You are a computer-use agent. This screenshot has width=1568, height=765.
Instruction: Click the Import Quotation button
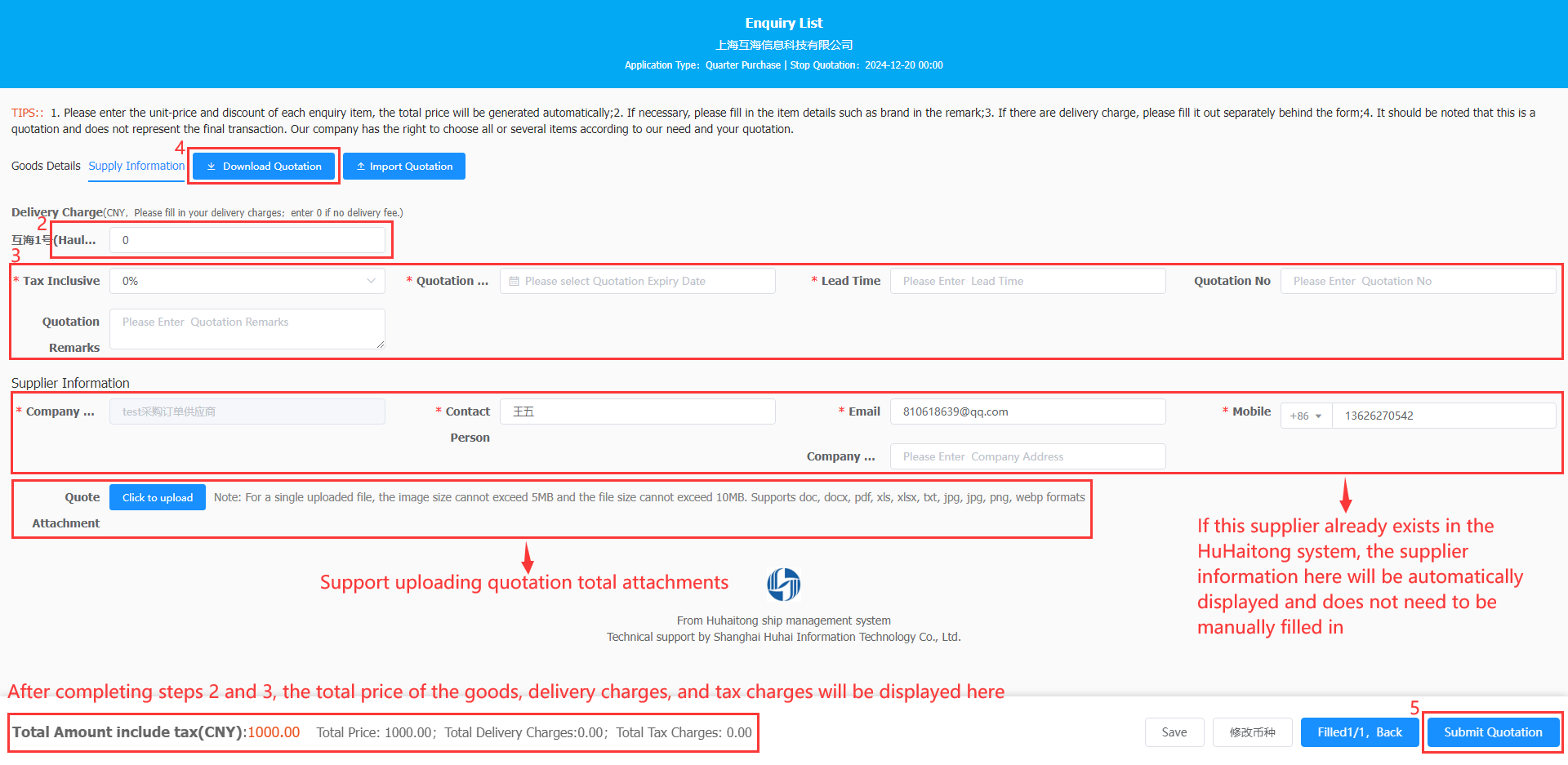[404, 166]
